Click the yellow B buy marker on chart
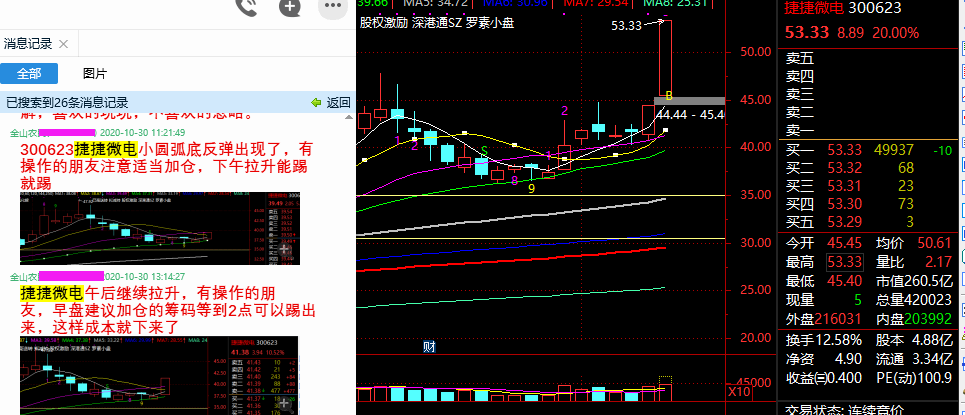 pos(669,97)
